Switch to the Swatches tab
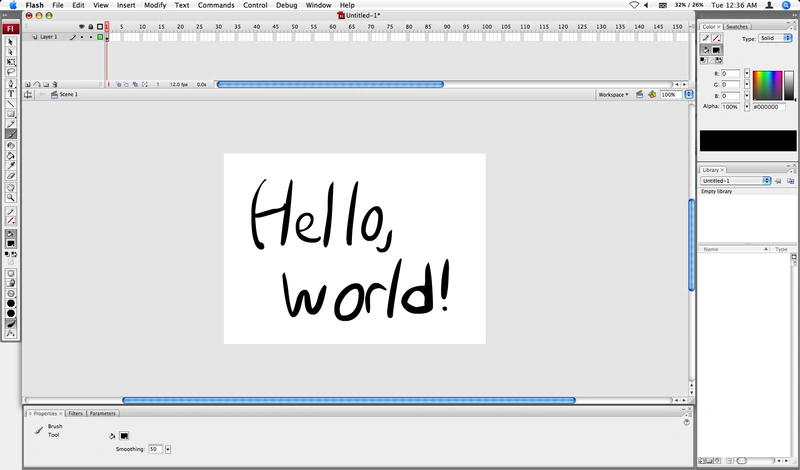The image size is (800, 470). 736,26
